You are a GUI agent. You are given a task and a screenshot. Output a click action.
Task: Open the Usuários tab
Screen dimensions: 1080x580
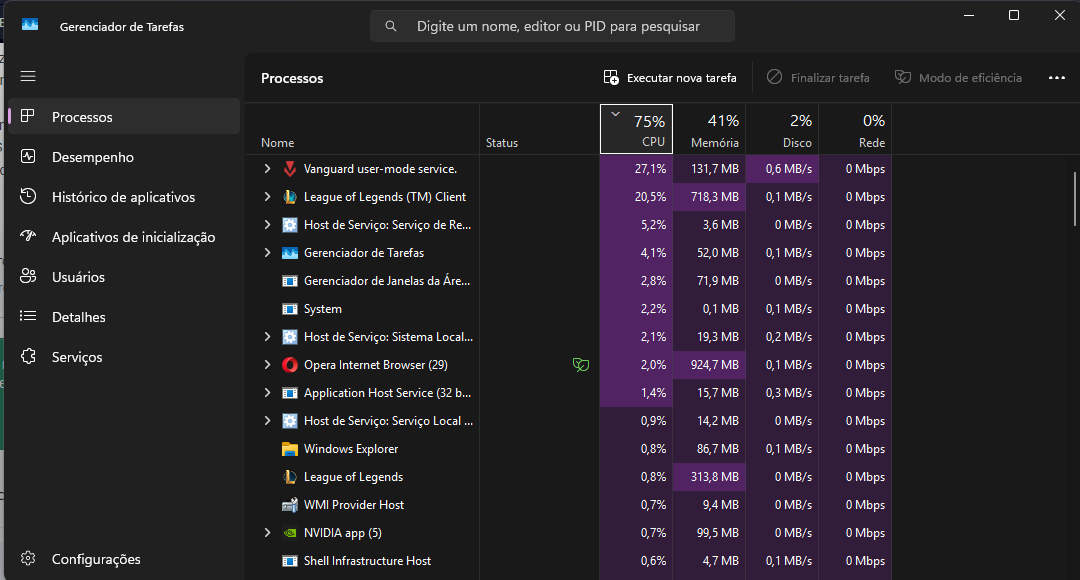pos(125,277)
